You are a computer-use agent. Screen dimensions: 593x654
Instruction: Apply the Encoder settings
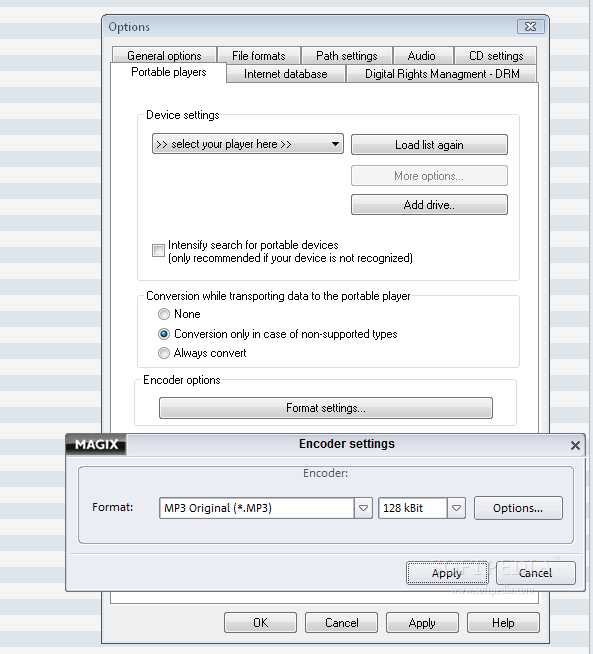coord(447,573)
